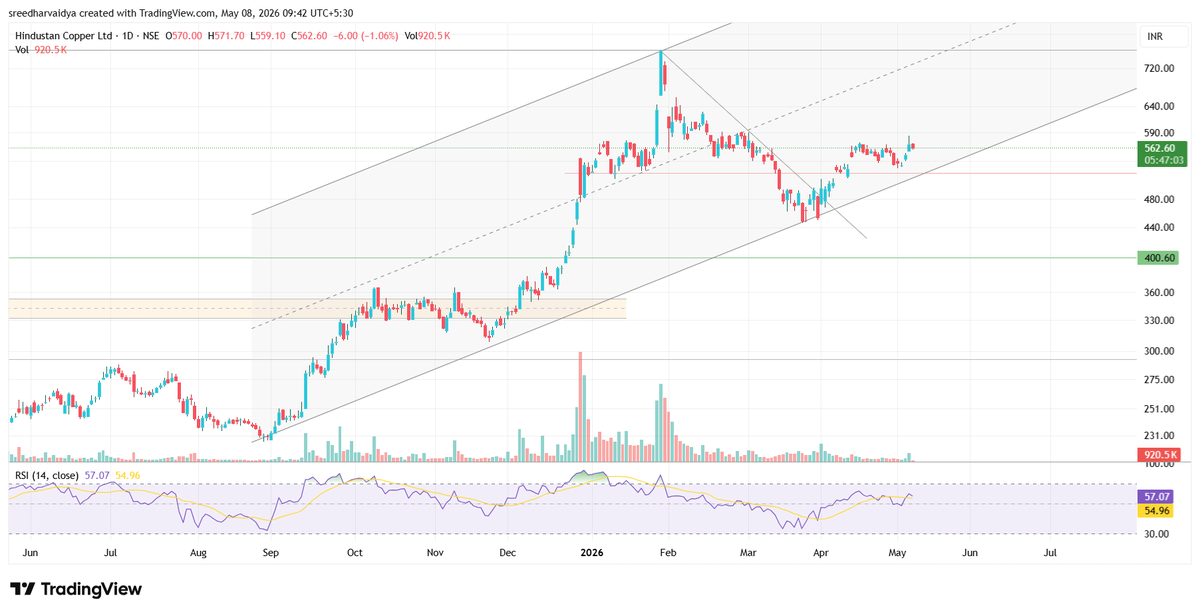1200x614 pixels.
Task: Click the 590.00 price axis label
Action: pos(1159,133)
